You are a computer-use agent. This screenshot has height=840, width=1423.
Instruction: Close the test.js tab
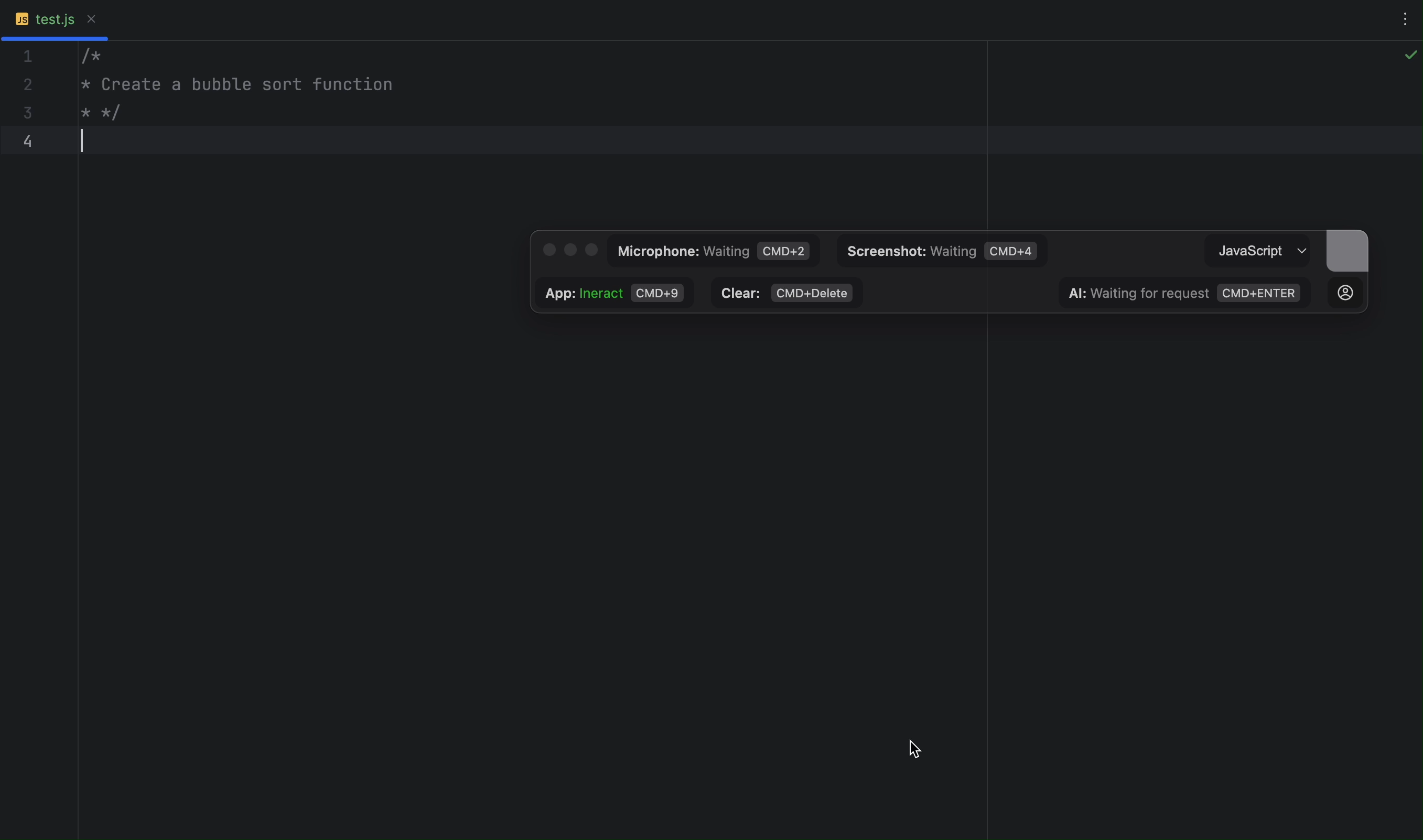(x=91, y=19)
